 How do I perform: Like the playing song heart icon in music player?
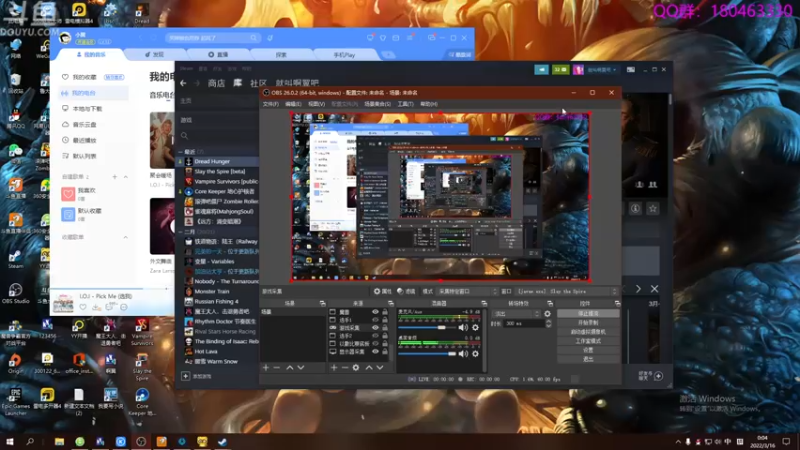(83, 307)
